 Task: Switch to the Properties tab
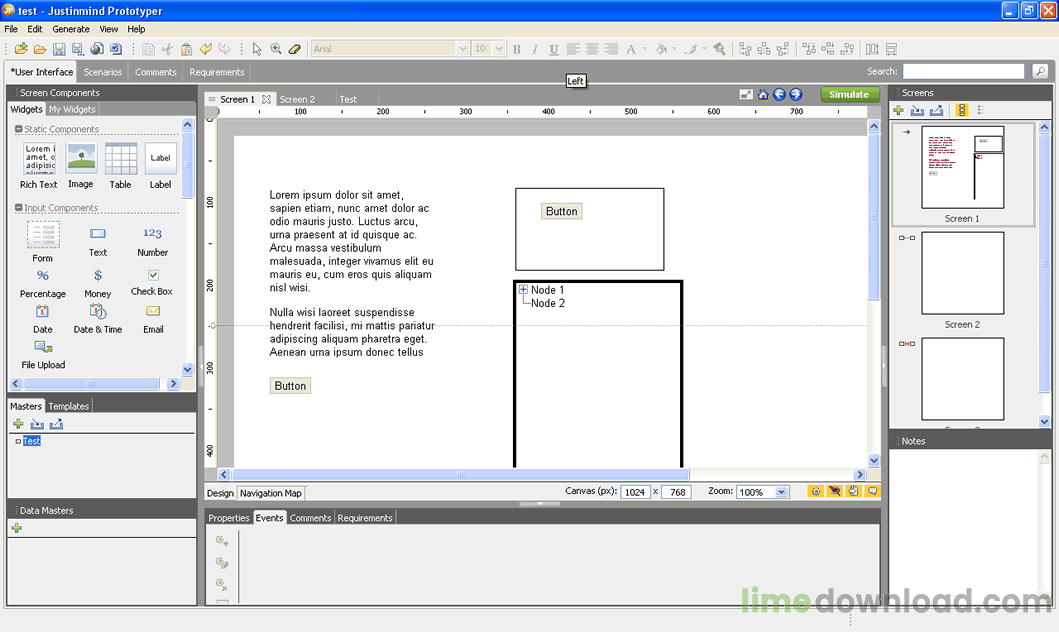click(228, 518)
